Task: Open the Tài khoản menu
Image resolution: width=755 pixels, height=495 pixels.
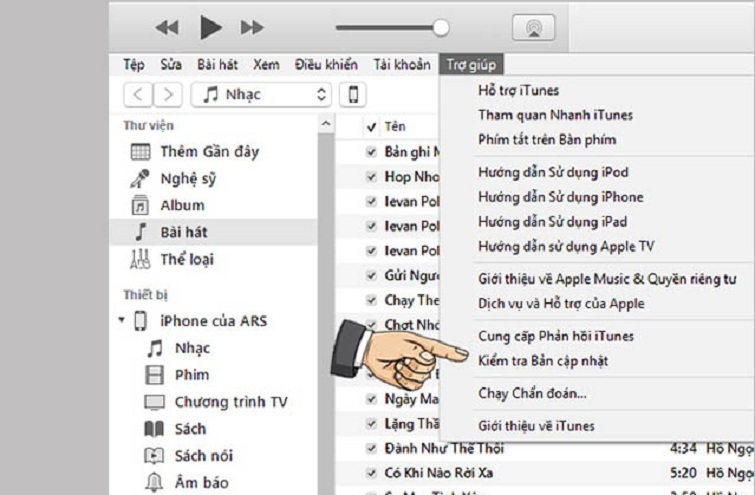Action: [x=402, y=65]
